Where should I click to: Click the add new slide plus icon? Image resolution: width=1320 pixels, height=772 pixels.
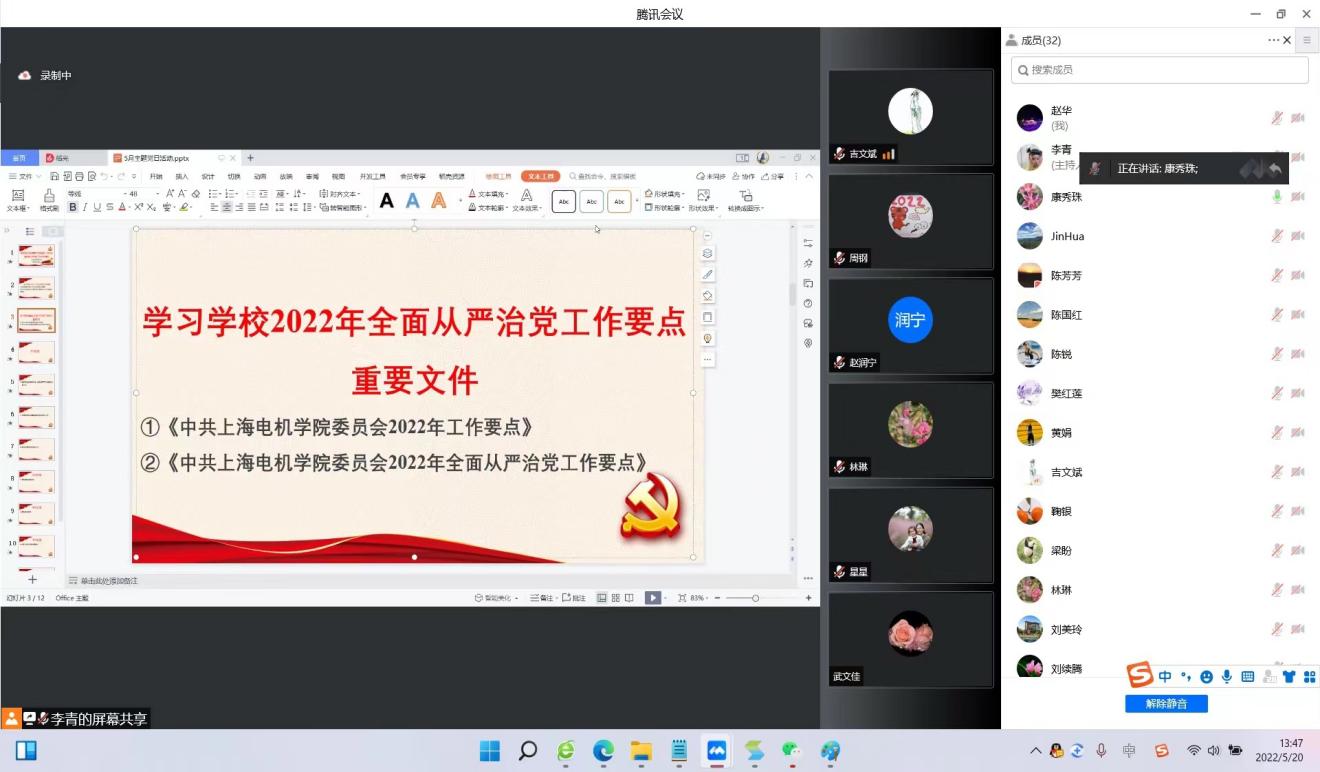(32, 579)
